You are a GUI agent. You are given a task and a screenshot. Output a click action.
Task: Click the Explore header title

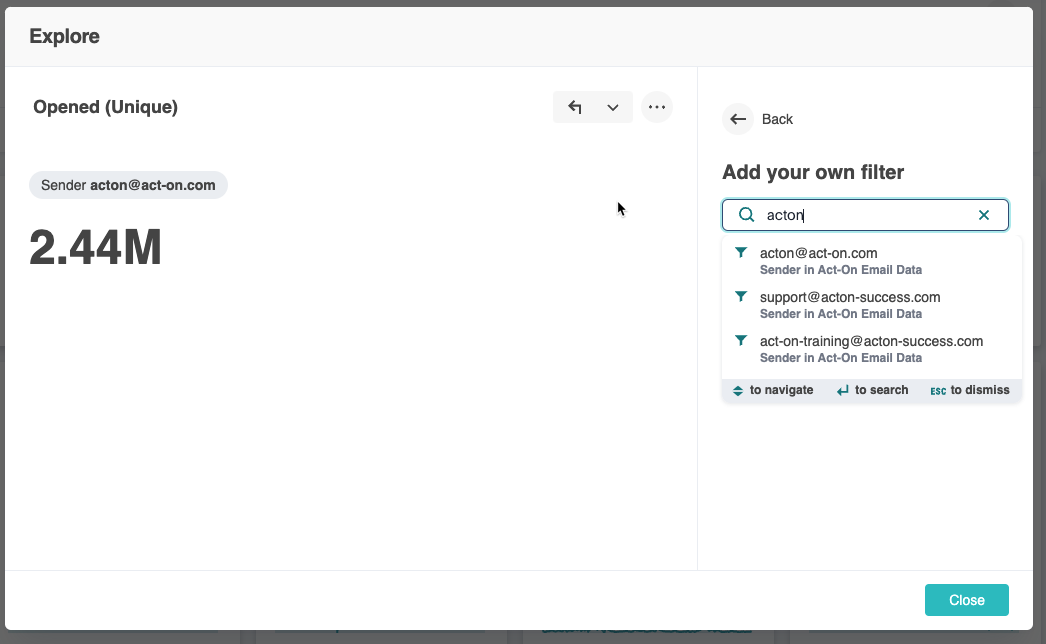[x=64, y=35]
